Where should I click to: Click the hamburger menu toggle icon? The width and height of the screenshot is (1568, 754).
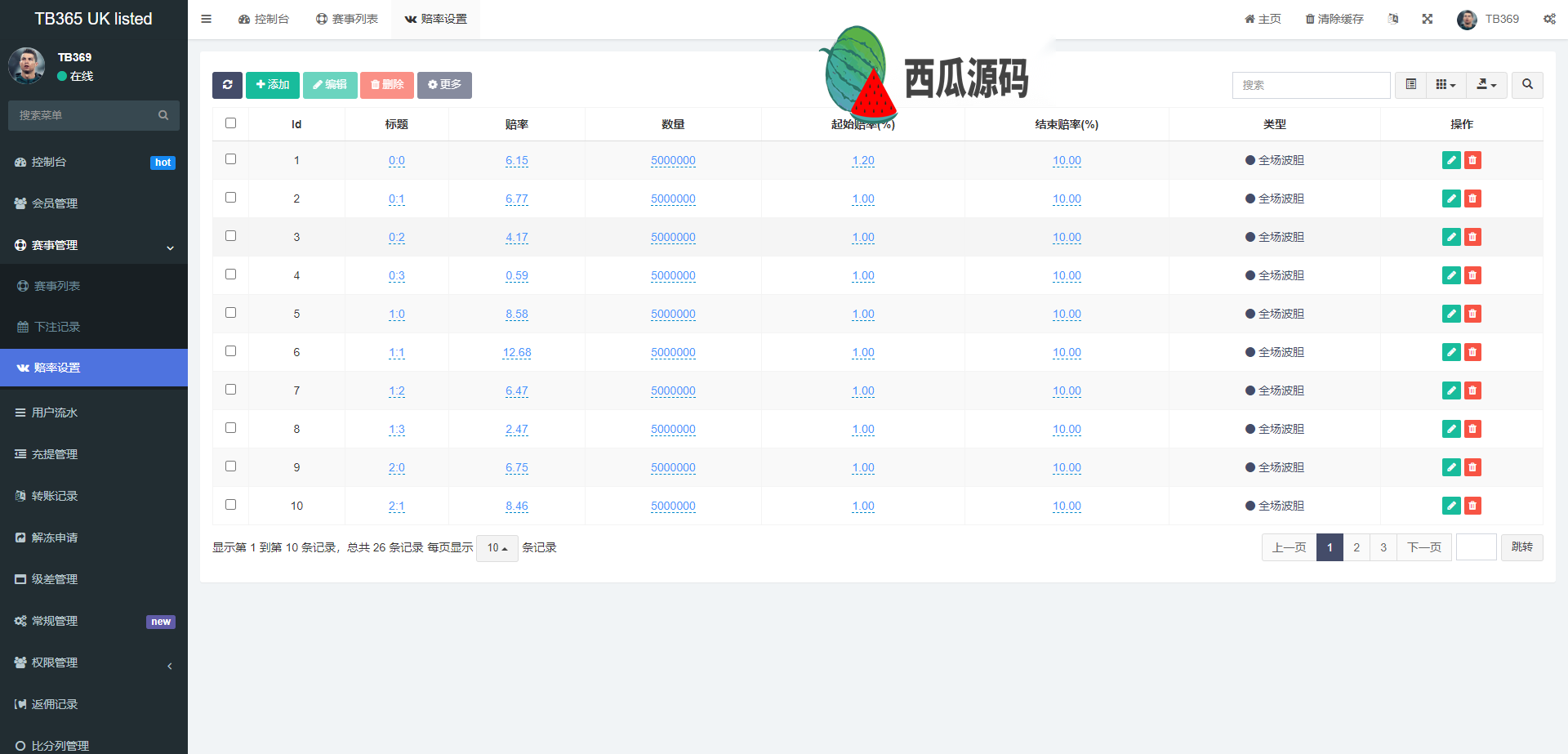(207, 19)
